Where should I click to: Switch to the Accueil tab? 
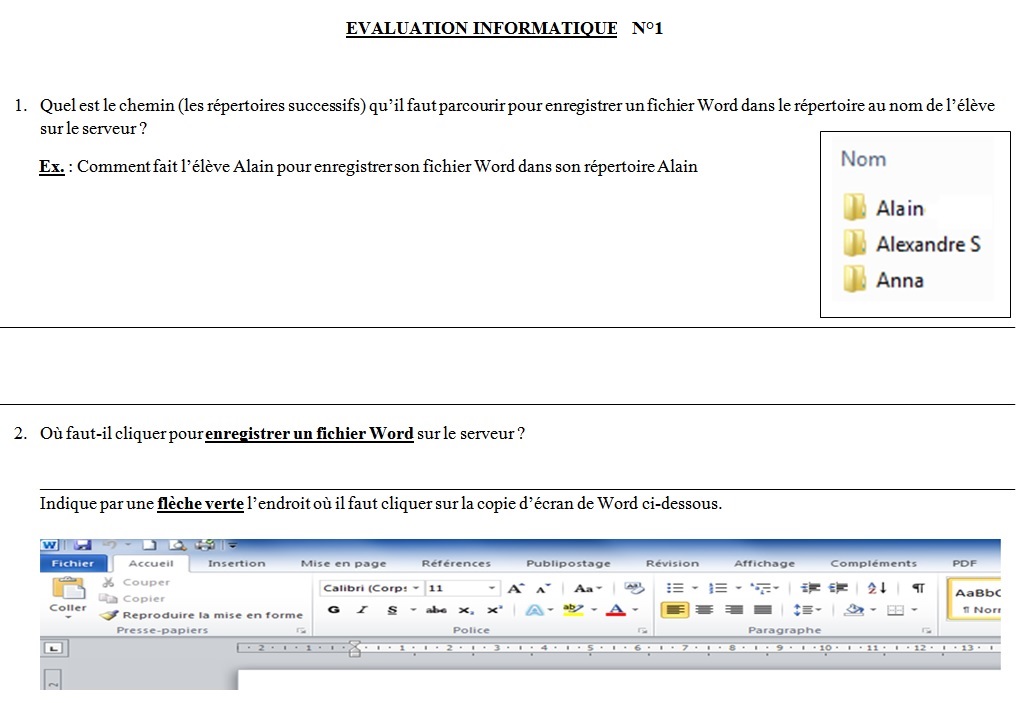[x=151, y=563]
